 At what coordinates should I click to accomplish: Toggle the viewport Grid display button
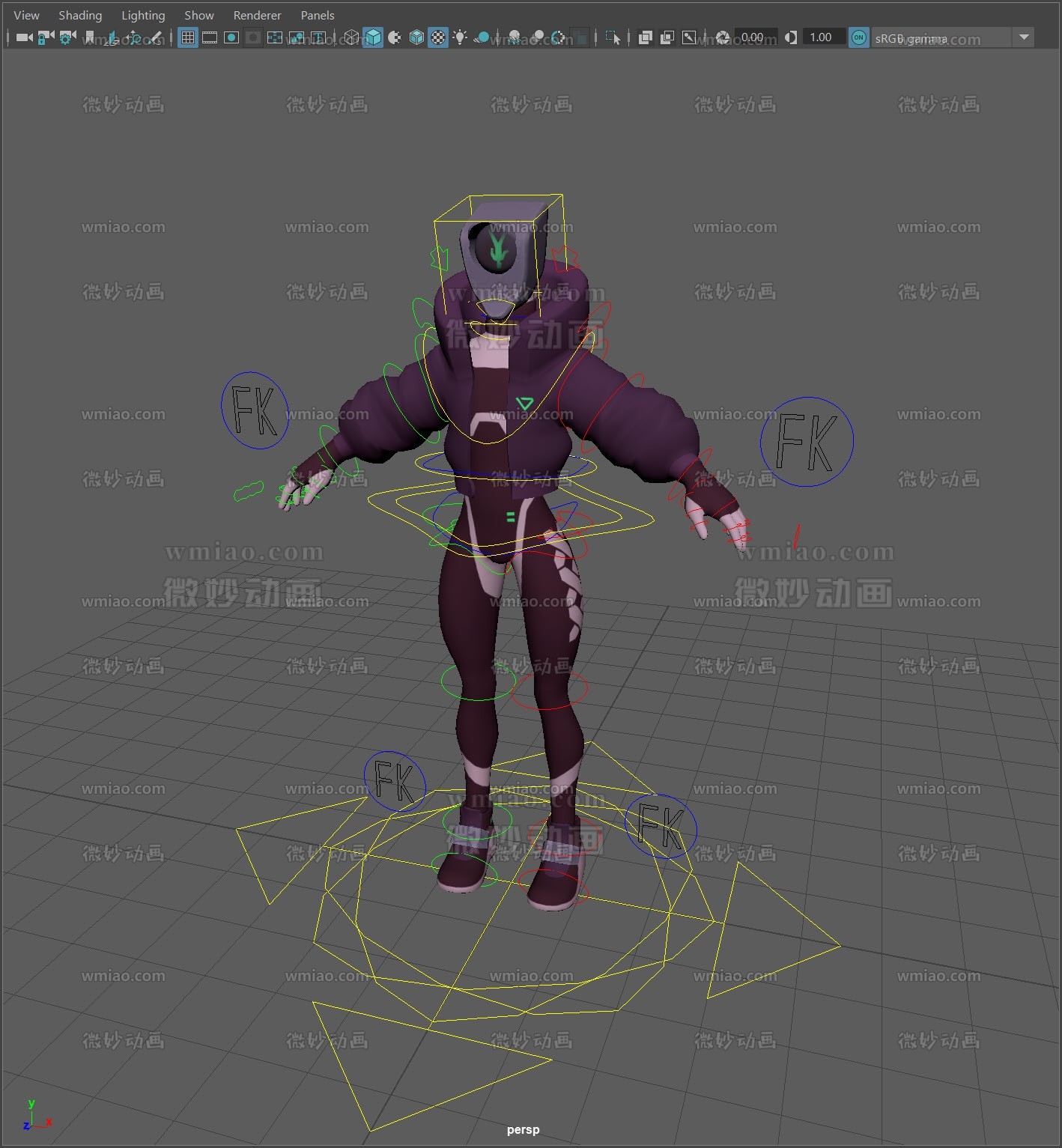188,37
